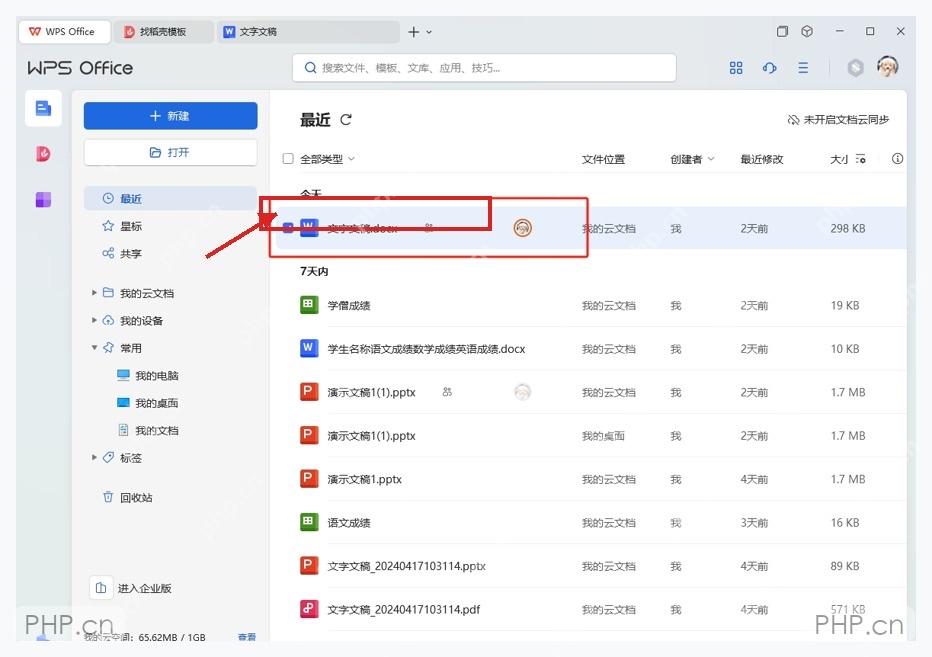This screenshot has height=657, width=932.
Task: Click the 新建 button
Action: tap(170, 116)
